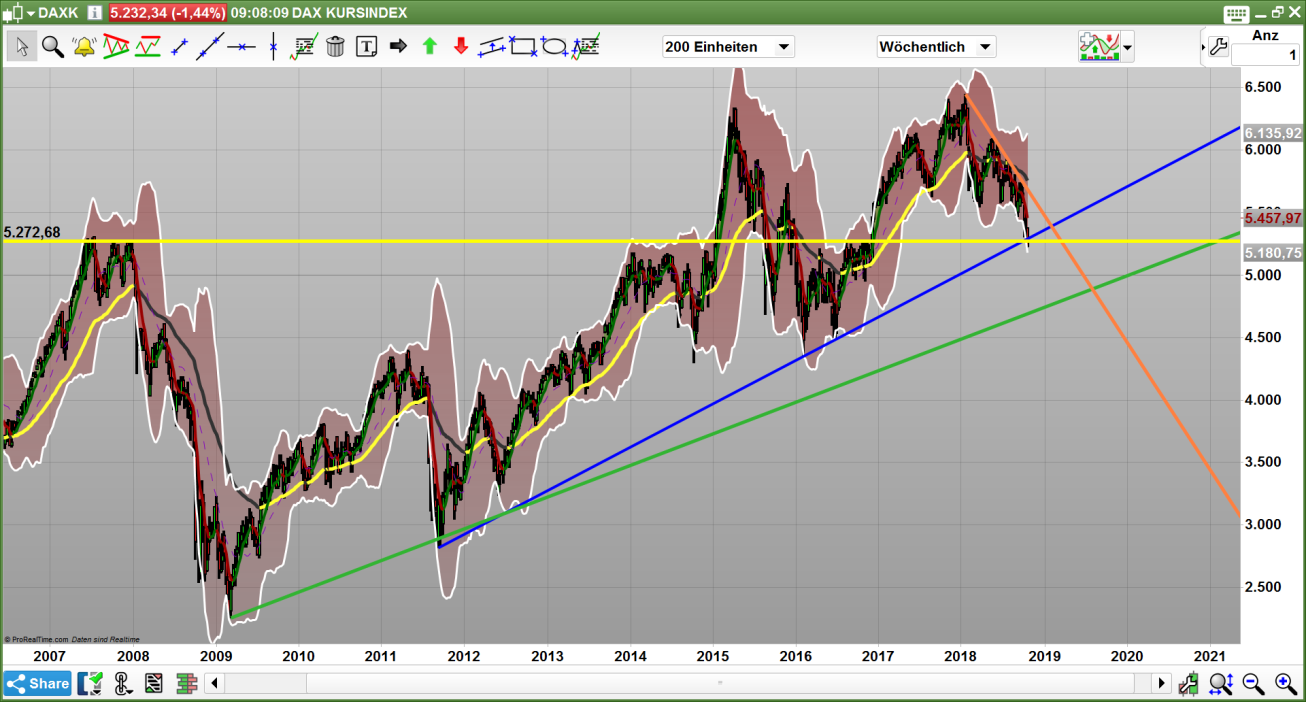1306x702 pixels.
Task: Expand the indicator selector dropdown arrow
Action: 1127,46
